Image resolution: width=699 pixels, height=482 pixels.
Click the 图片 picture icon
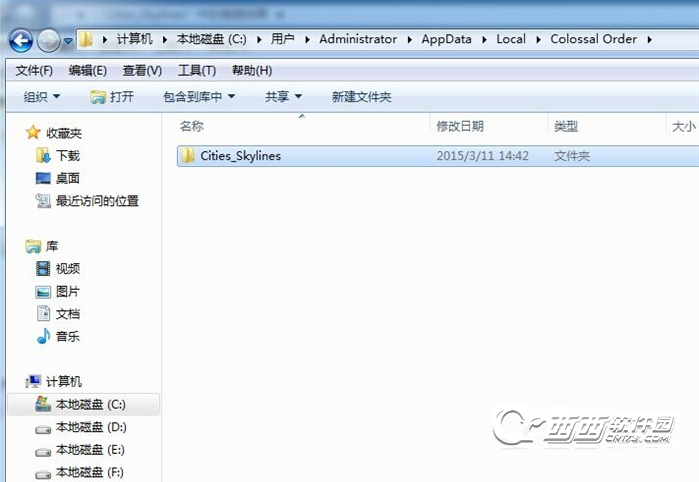point(43,292)
